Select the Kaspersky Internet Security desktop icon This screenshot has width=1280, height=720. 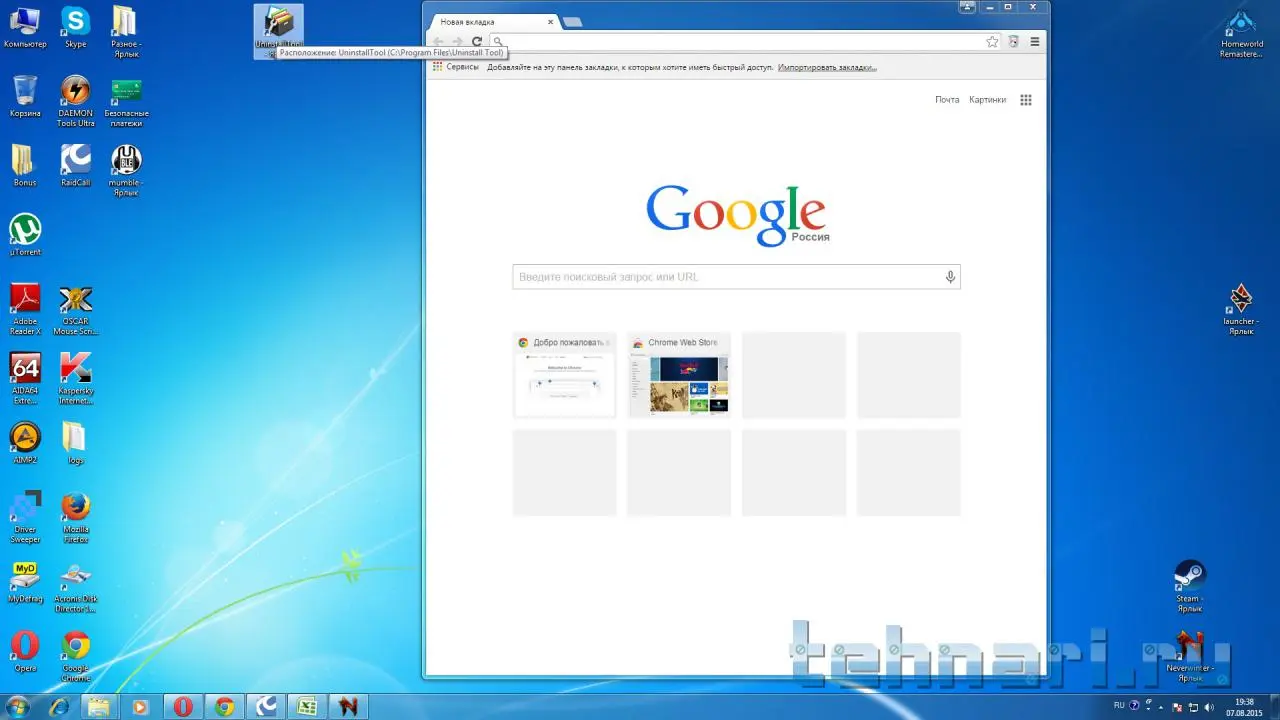coord(75,379)
